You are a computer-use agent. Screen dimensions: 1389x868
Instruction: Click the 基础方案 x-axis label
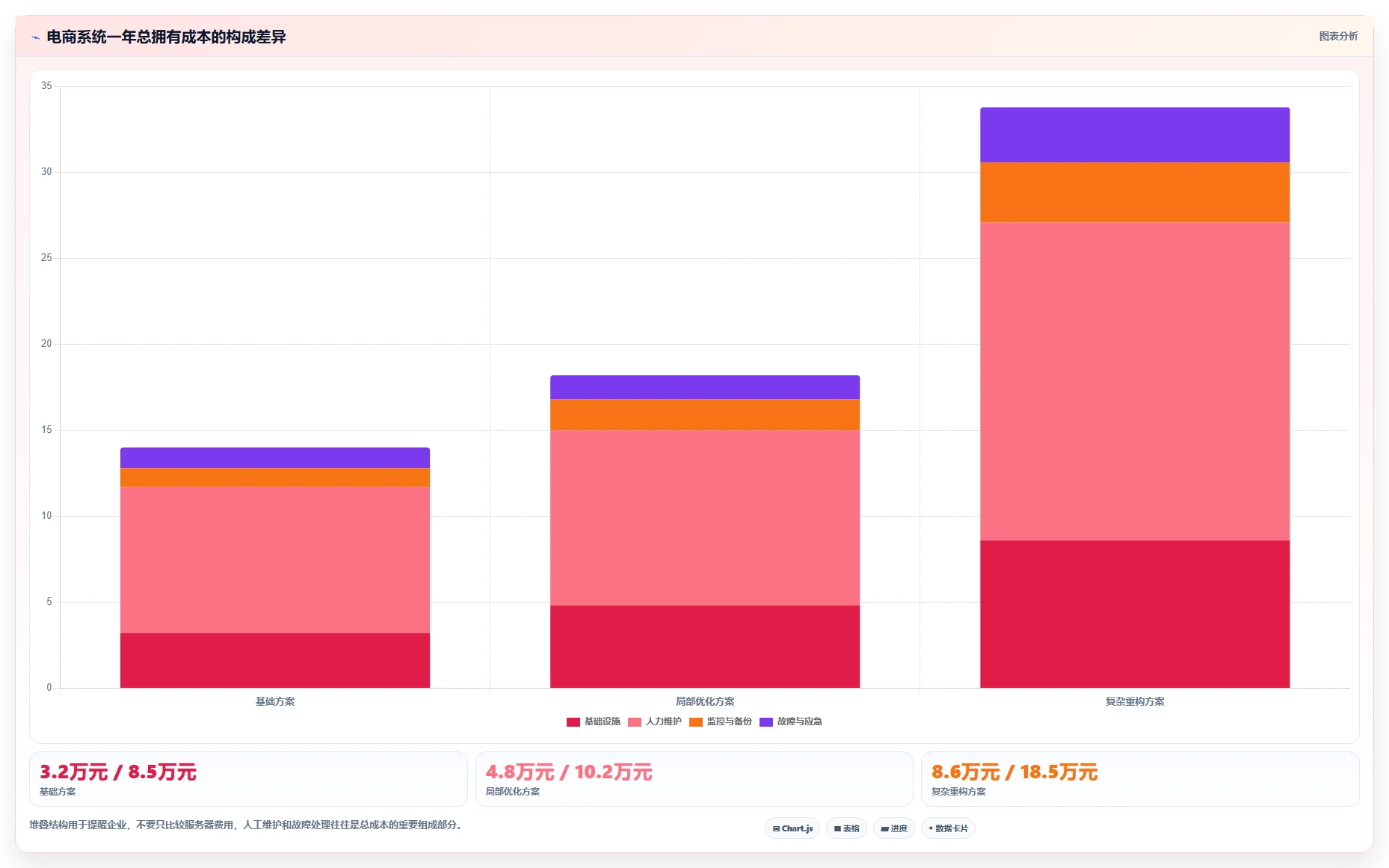(x=275, y=702)
